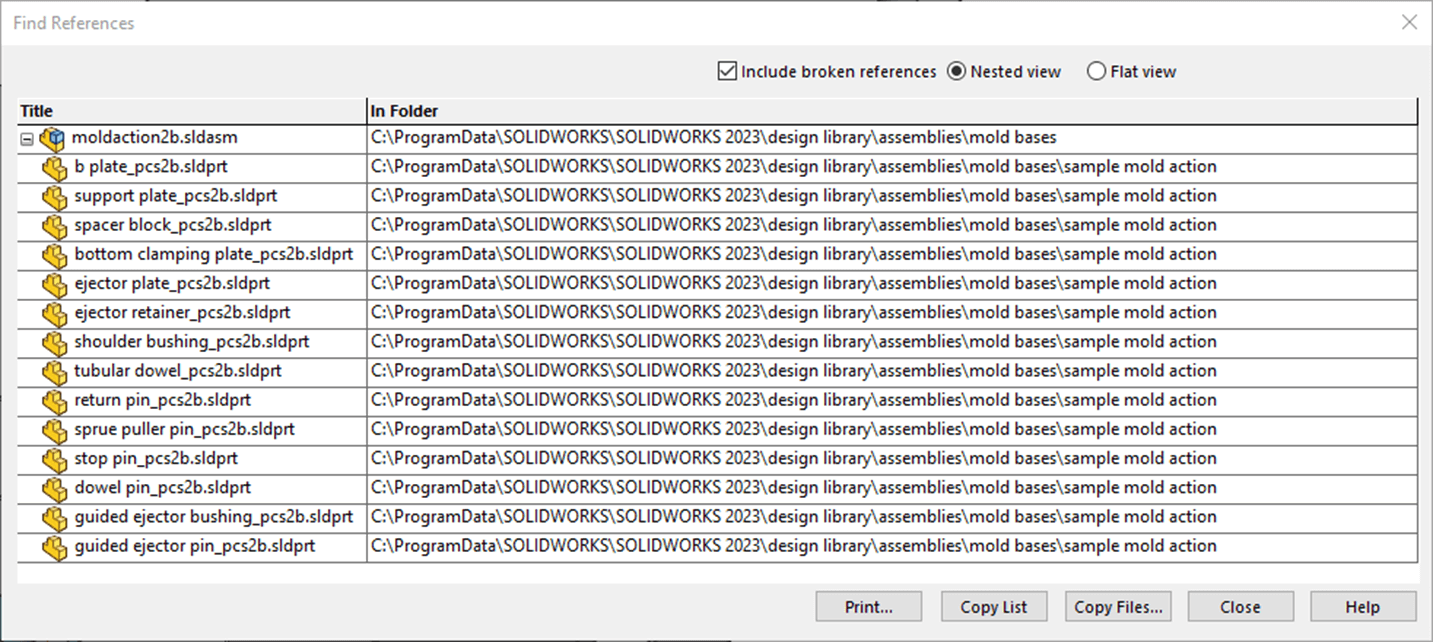Click the Title column header

pyautogui.click(x=190, y=111)
